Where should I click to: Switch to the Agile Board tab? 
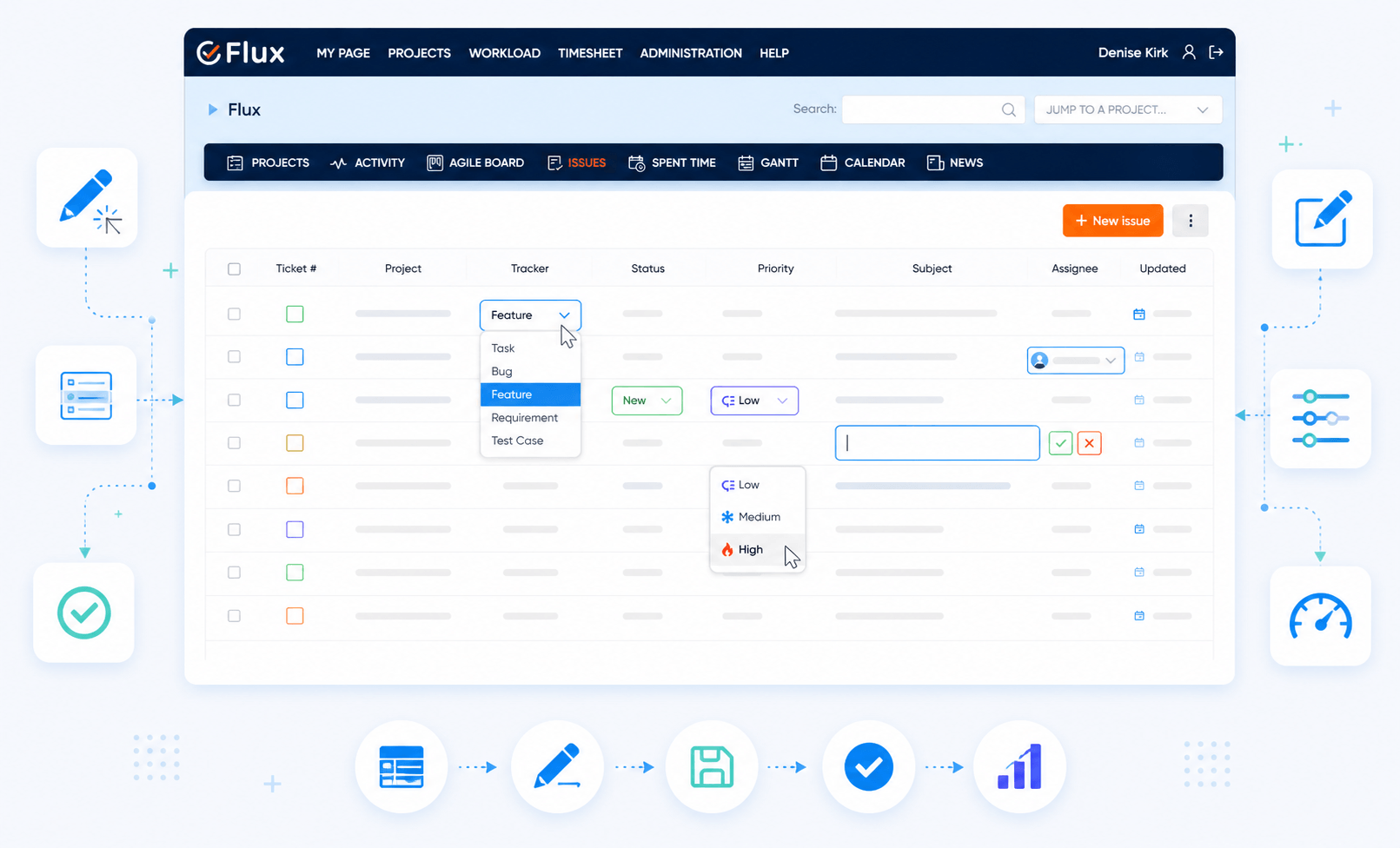coord(475,162)
